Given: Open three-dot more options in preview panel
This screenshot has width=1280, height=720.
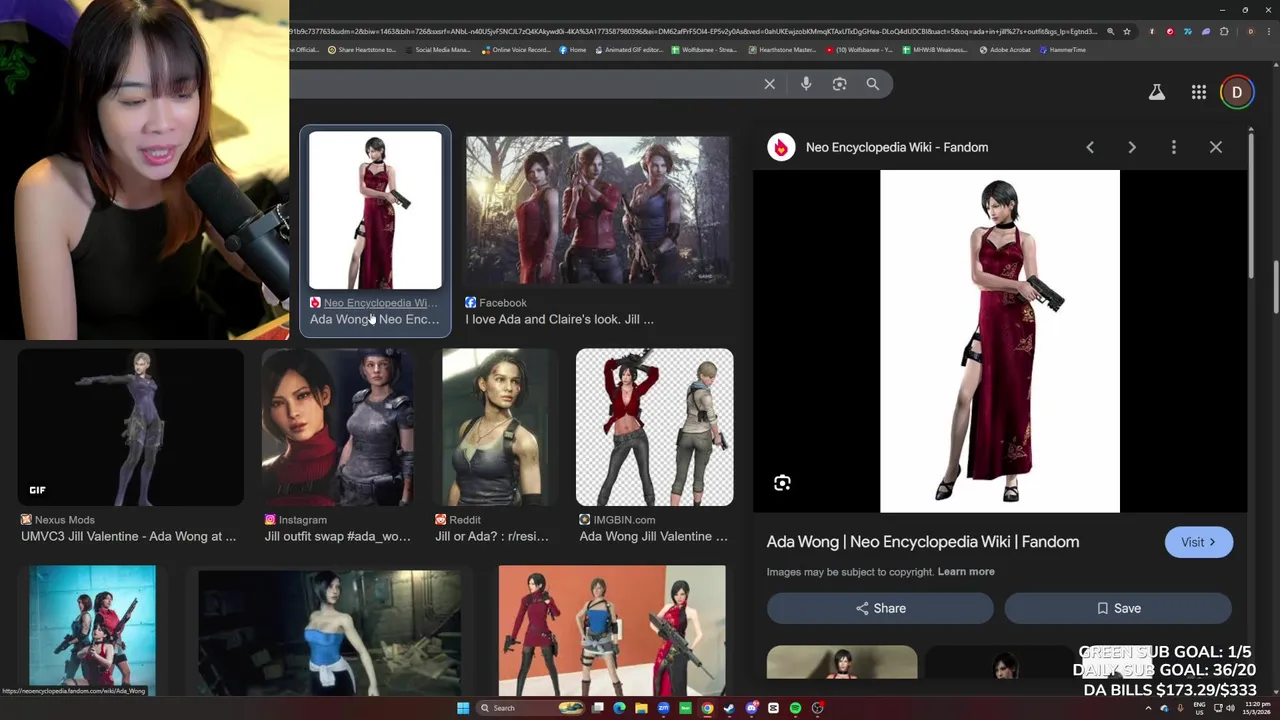Looking at the screenshot, I should (x=1174, y=147).
